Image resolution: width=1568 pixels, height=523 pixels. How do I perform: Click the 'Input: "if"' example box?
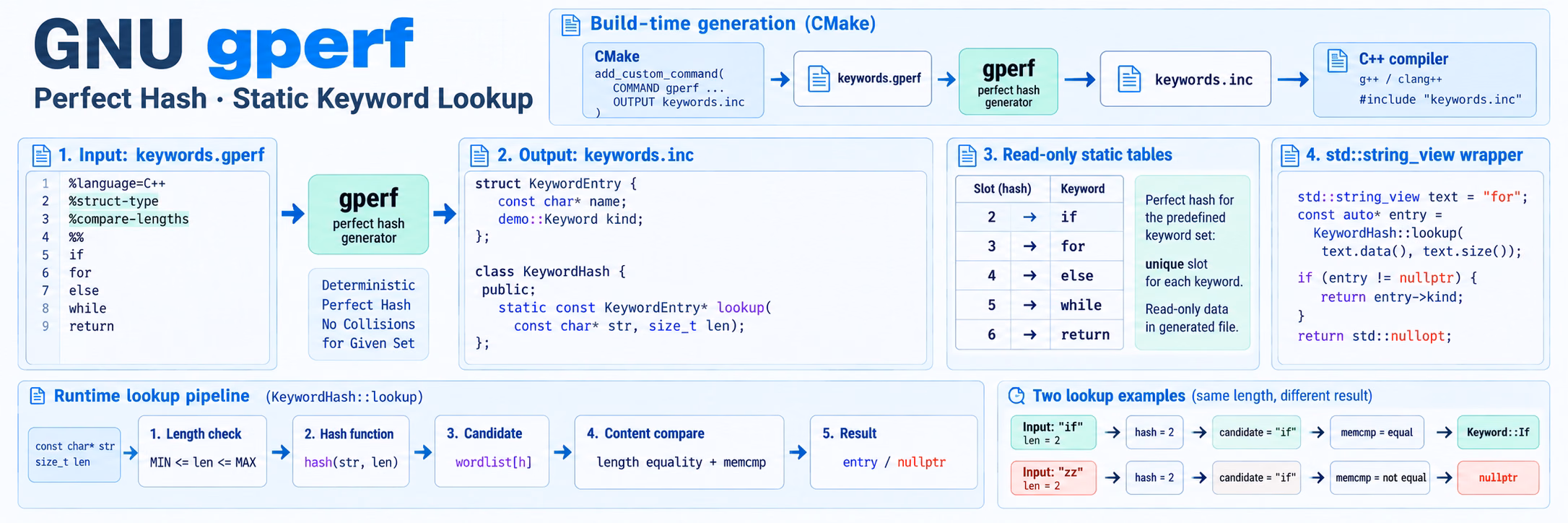(1053, 433)
